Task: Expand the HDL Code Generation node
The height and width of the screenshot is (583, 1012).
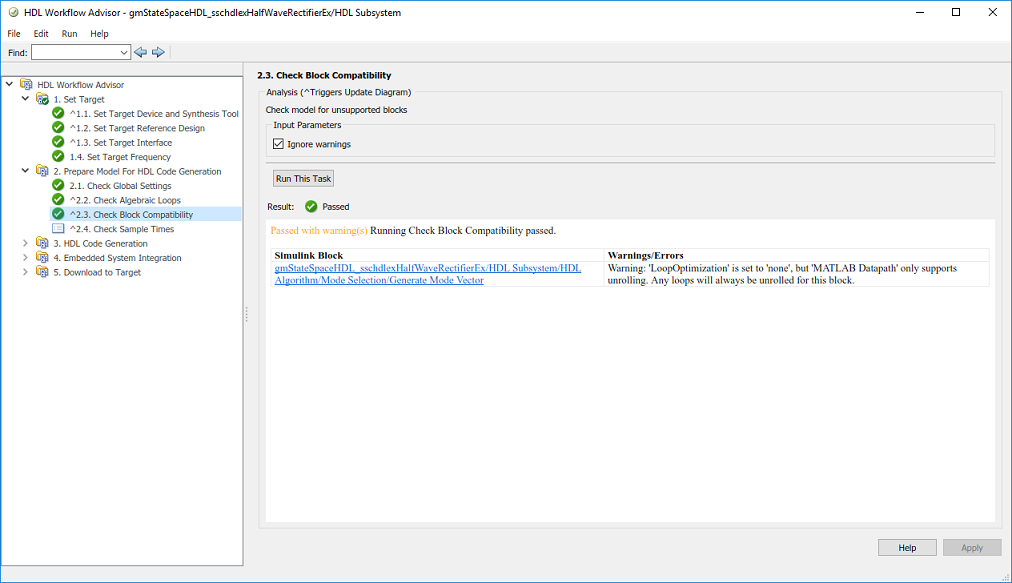Action: pyautogui.click(x=26, y=243)
